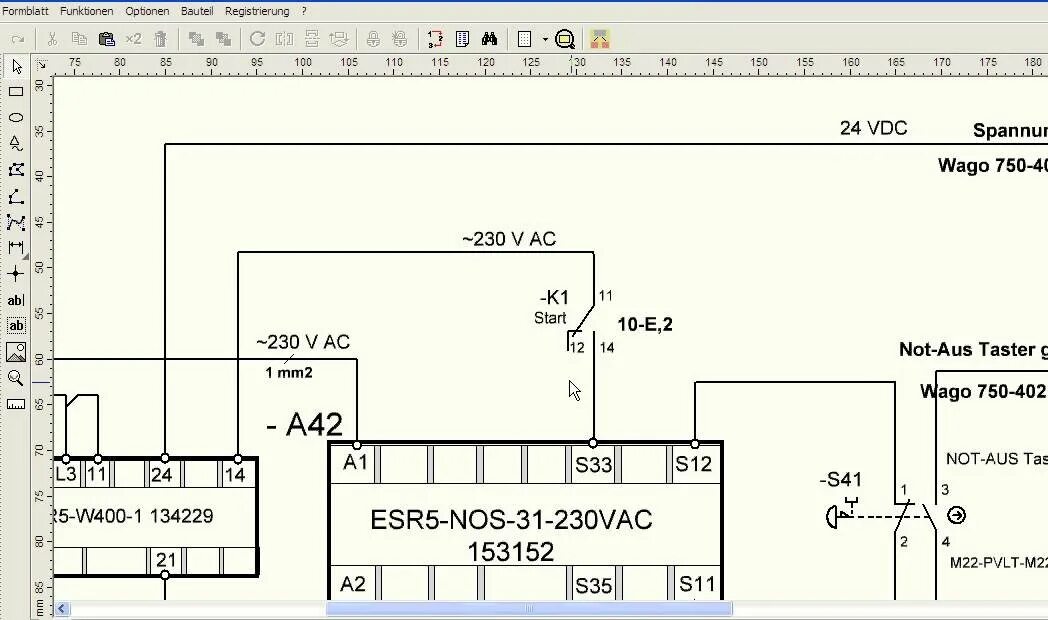This screenshot has height=620, width=1048.
Task: Click the unlock padlock icon
Action: [400, 39]
